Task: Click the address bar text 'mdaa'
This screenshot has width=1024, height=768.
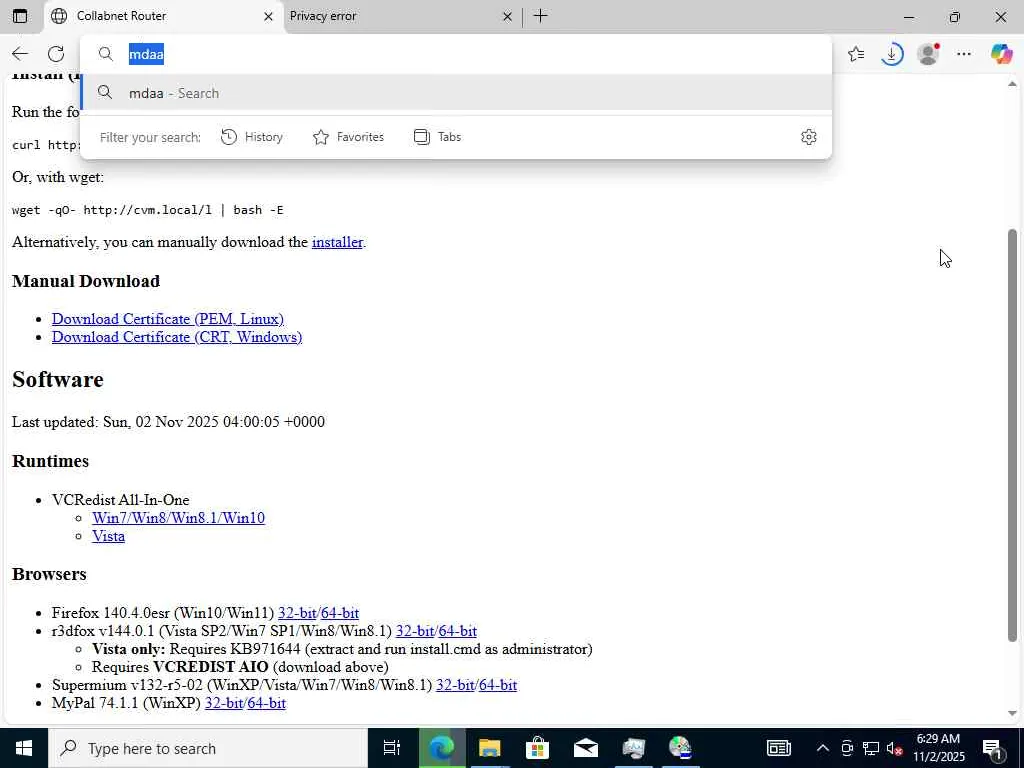Action: 146,54
